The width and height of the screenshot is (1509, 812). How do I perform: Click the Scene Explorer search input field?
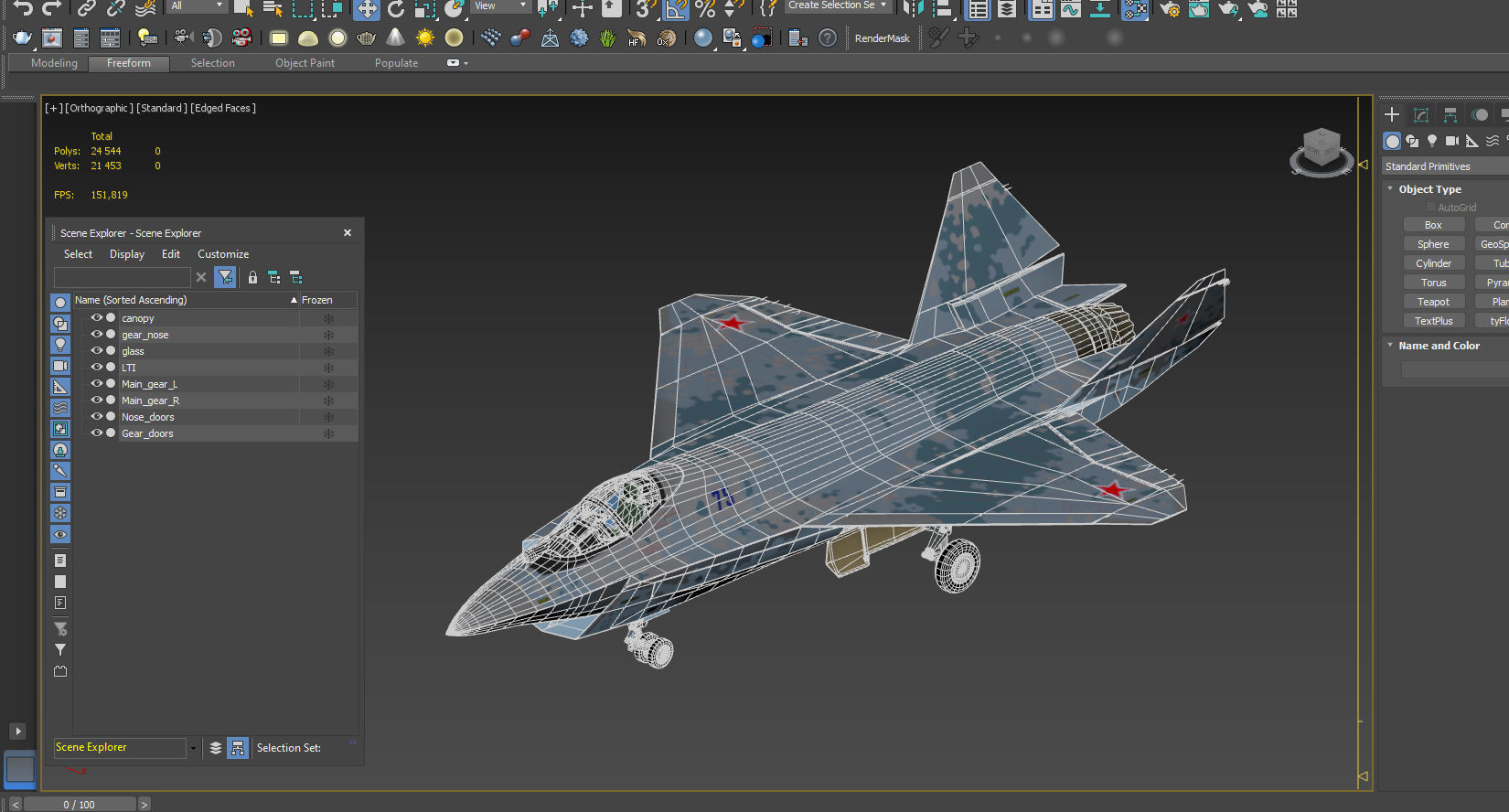click(122, 277)
